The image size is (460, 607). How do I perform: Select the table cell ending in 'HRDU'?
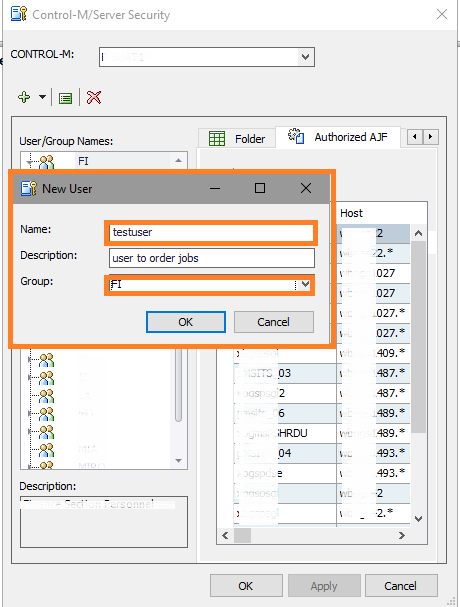pyautogui.click(x=285, y=433)
